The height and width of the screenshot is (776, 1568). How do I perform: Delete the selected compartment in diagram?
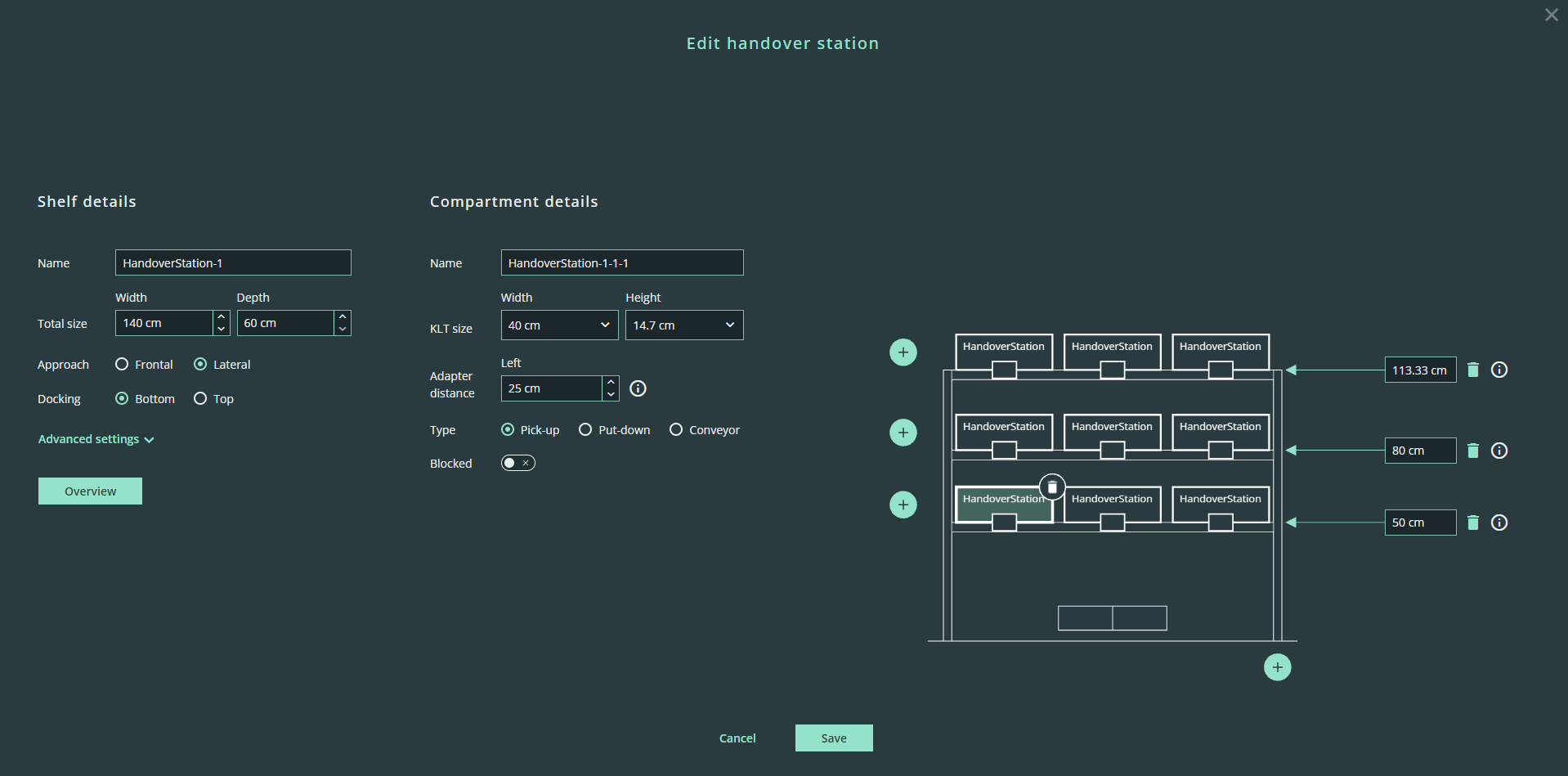pos(1052,487)
